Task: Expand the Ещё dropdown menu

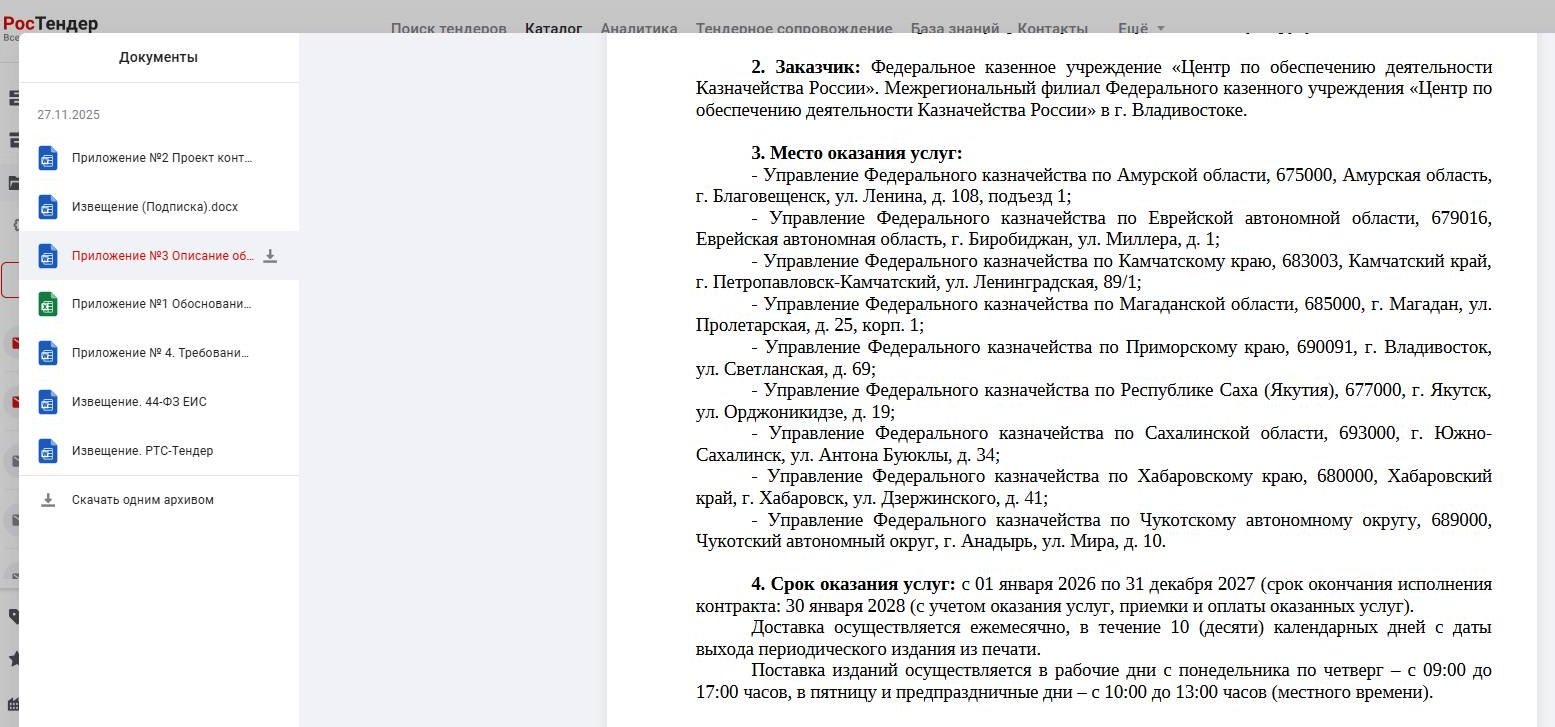Action: click(1140, 29)
